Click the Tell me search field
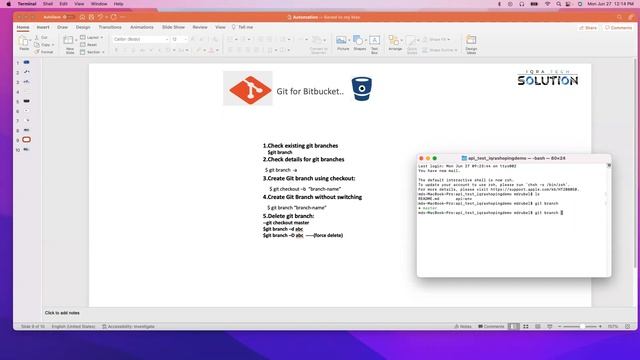 [242, 27]
